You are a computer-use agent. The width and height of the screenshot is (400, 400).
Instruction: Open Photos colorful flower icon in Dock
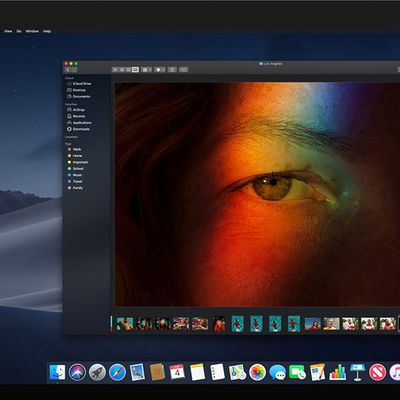pyautogui.click(x=257, y=372)
